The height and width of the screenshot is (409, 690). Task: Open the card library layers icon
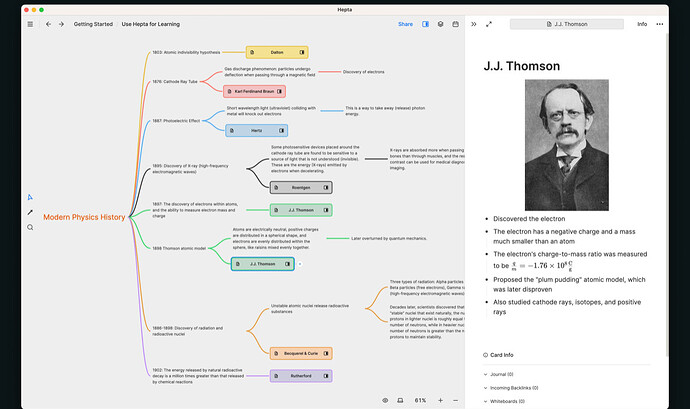pos(440,24)
